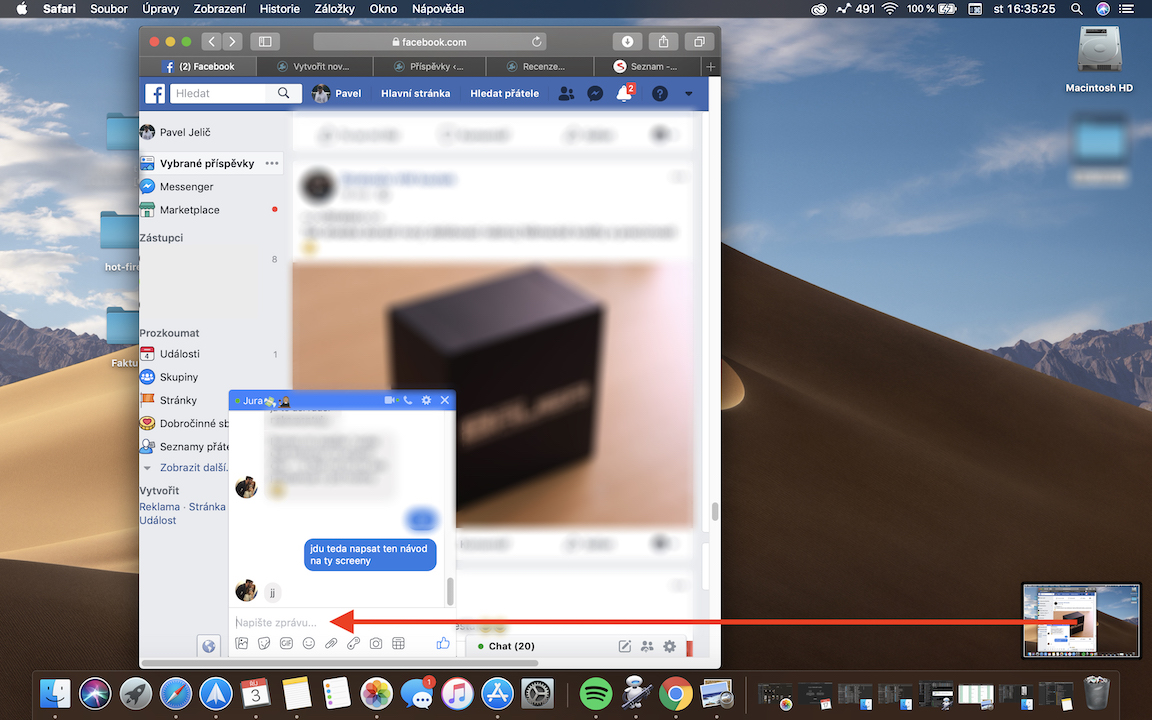
Task: Send a thumbs-up like in chat
Action: [x=443, y=643]
